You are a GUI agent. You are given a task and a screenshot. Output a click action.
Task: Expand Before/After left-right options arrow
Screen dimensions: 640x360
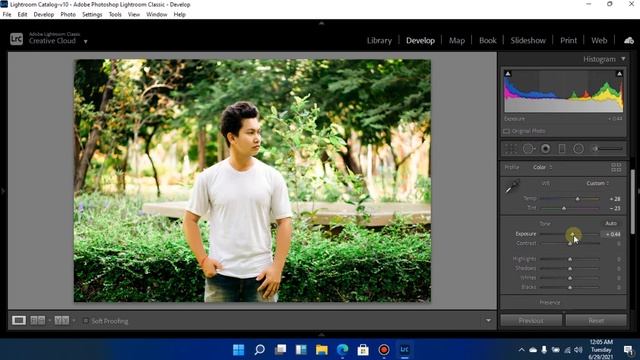point(49,320)
